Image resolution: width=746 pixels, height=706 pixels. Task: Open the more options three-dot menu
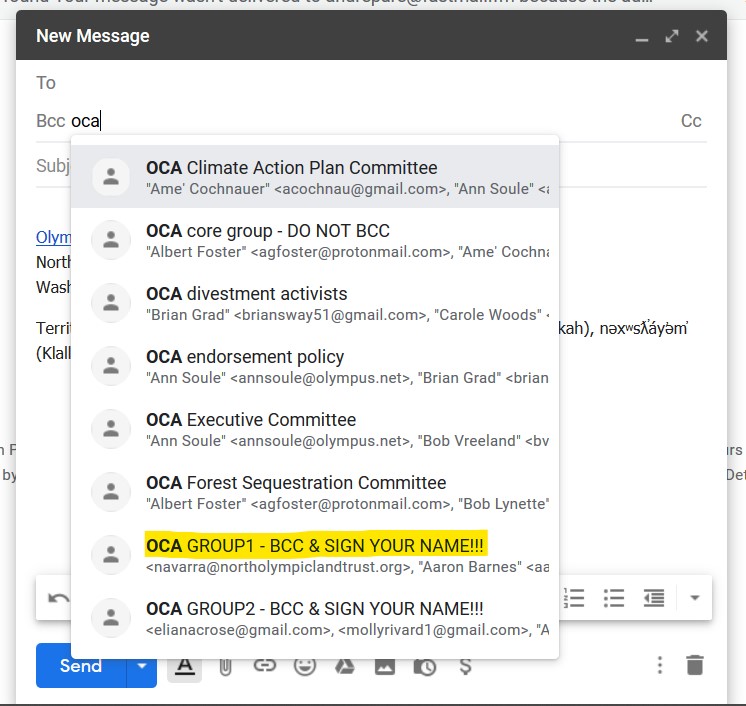pyautogui.click(x=659, y=666)
